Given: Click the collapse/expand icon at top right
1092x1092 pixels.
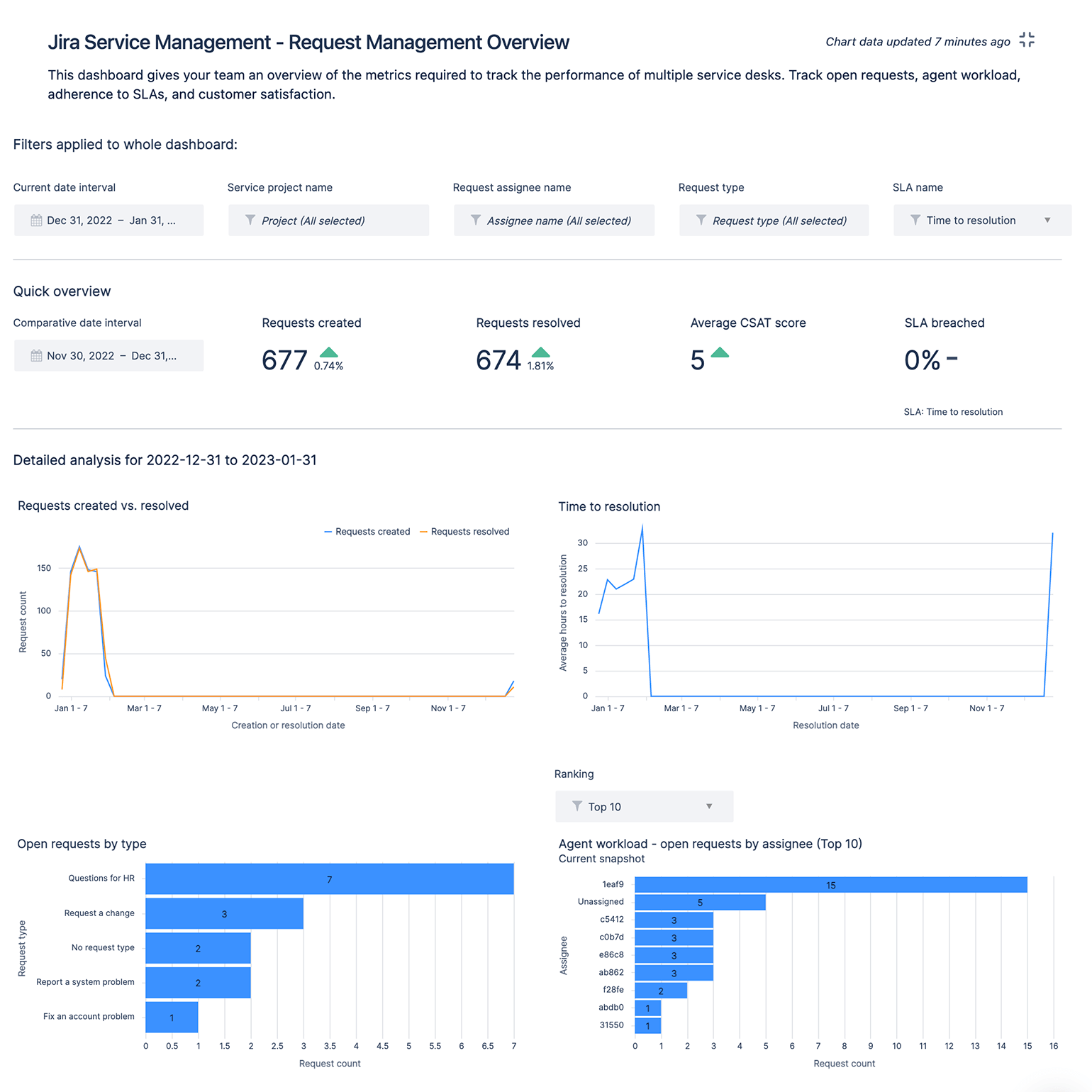Looking at the screenshot, I should click(x=1027, y=40).
